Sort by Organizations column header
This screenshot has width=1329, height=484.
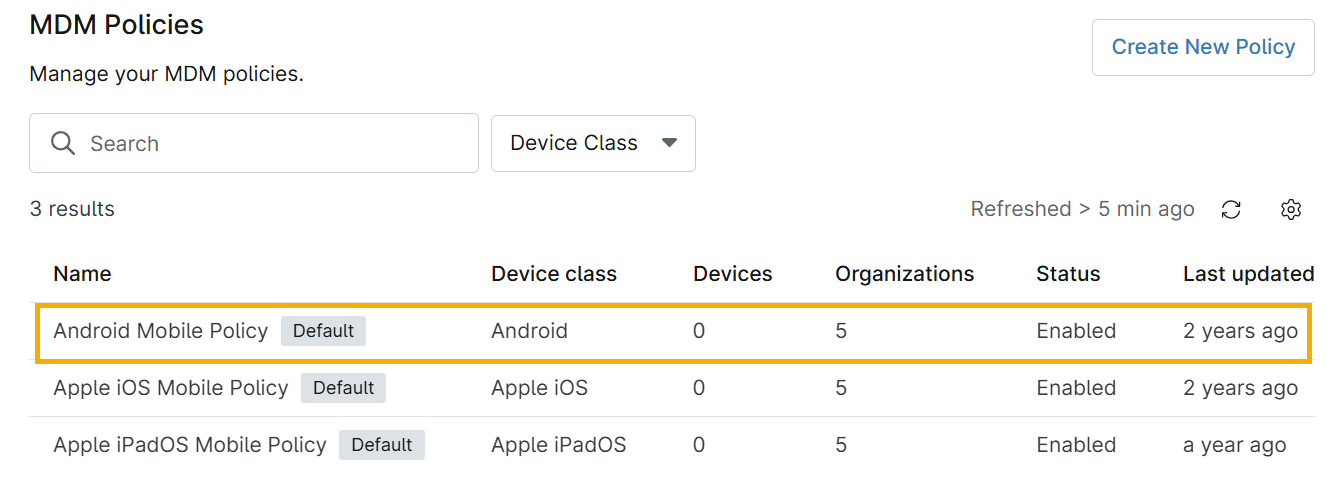click(904, 274)
